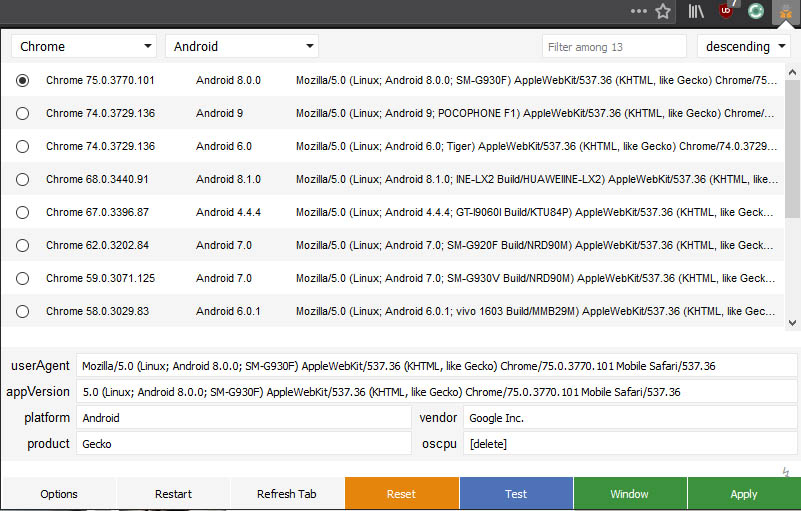Click the list scrollbar up arrow
Image resolution: width=801 pixels, height=511 pixels.
point(792,72)
